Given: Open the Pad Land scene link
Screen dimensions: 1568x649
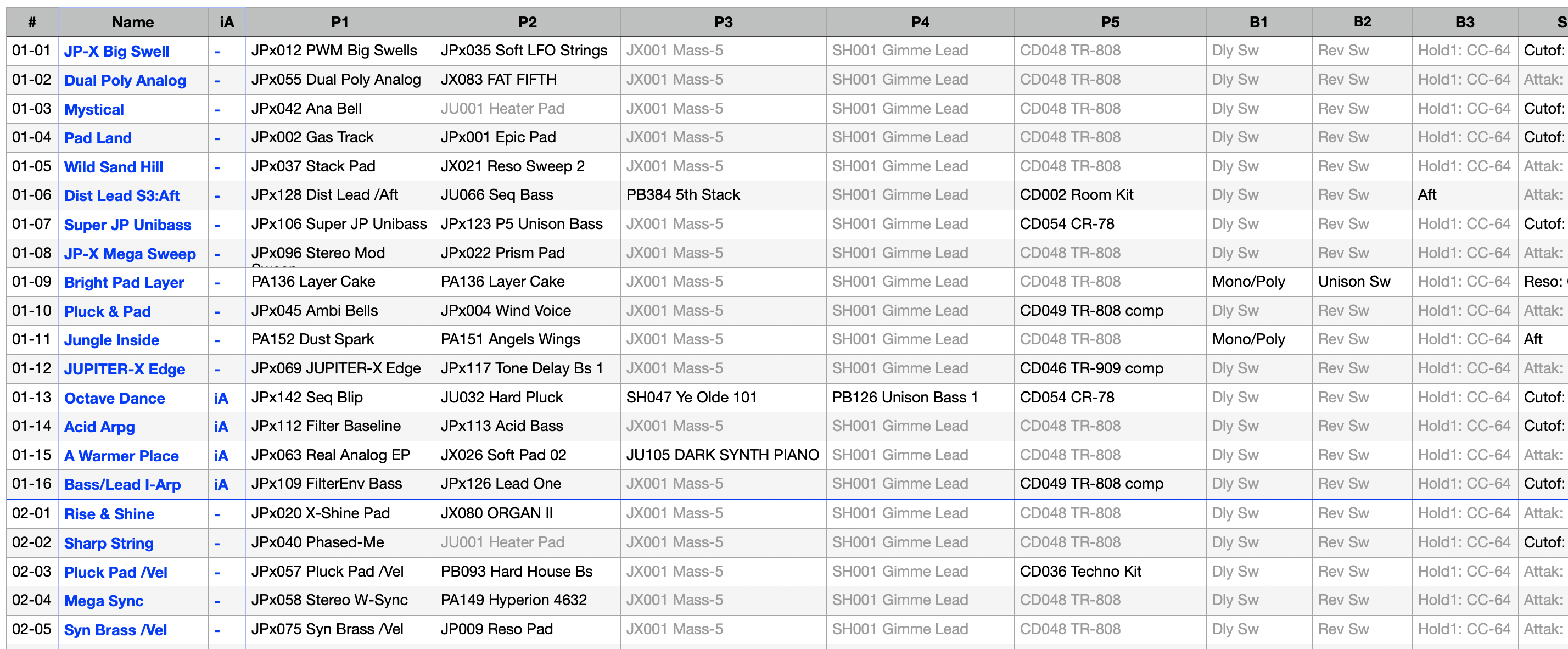Looking at the screenshot, I should click(97, 138).
